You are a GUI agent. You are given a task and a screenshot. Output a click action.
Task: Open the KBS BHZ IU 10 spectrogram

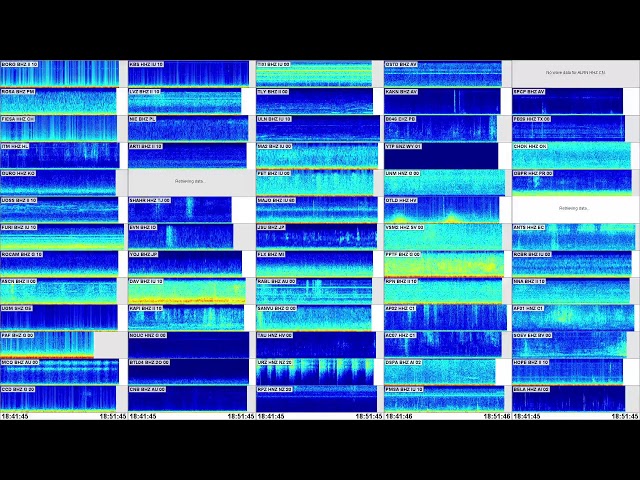[x=189, y=74]
